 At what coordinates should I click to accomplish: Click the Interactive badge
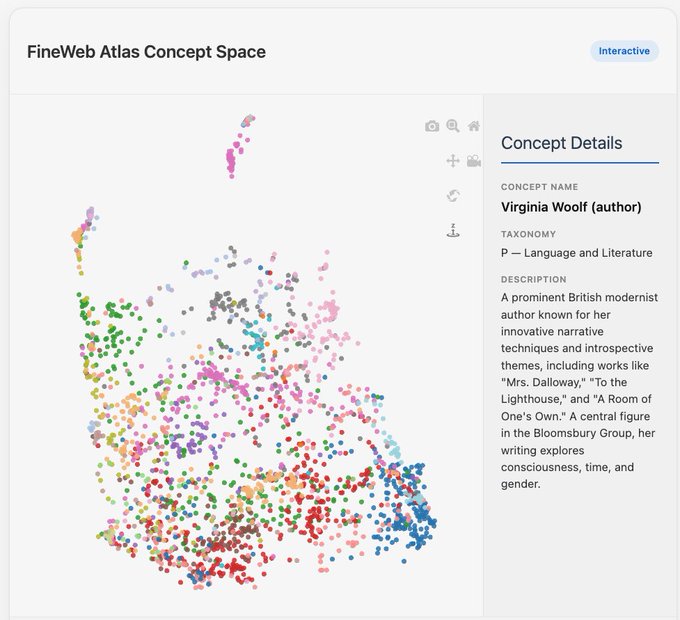tap(624, 51)
